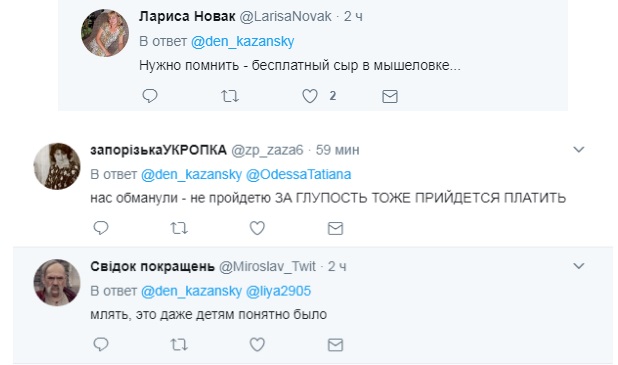Like Свідок покращень's tweet
This screenshot has height=365, width=618.
tap(257, 345)
